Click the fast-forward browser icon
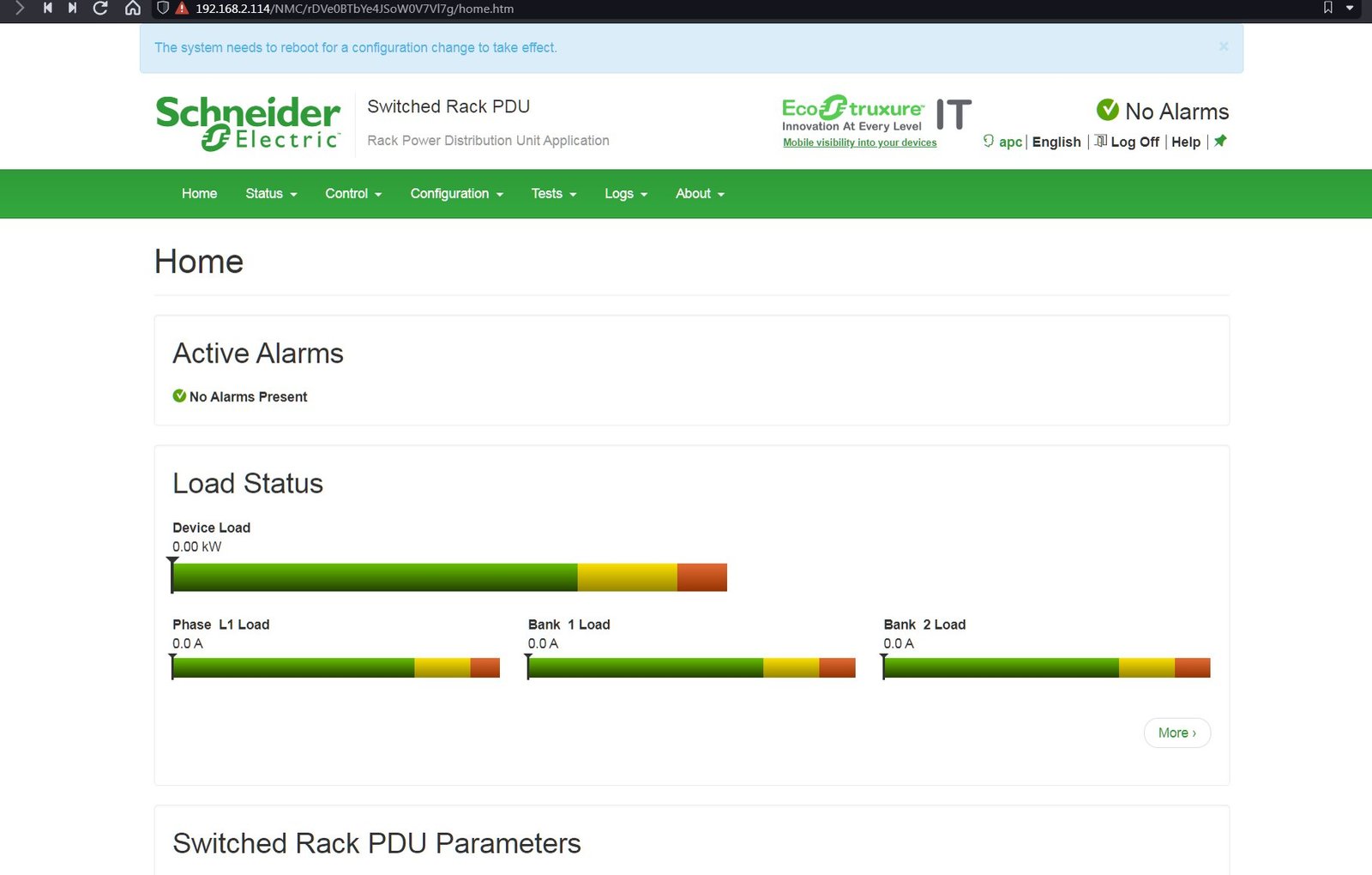Screen dimensions: 1372x875 (x=73, y=9)
